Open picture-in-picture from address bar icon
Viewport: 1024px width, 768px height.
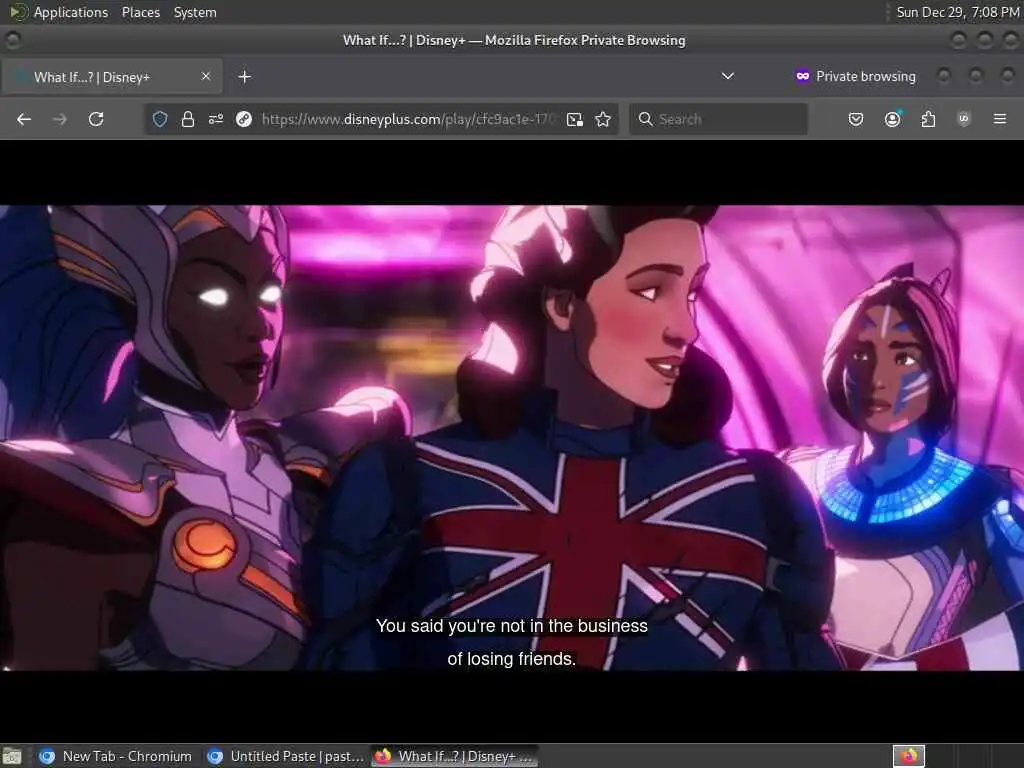tap(575, 119)
